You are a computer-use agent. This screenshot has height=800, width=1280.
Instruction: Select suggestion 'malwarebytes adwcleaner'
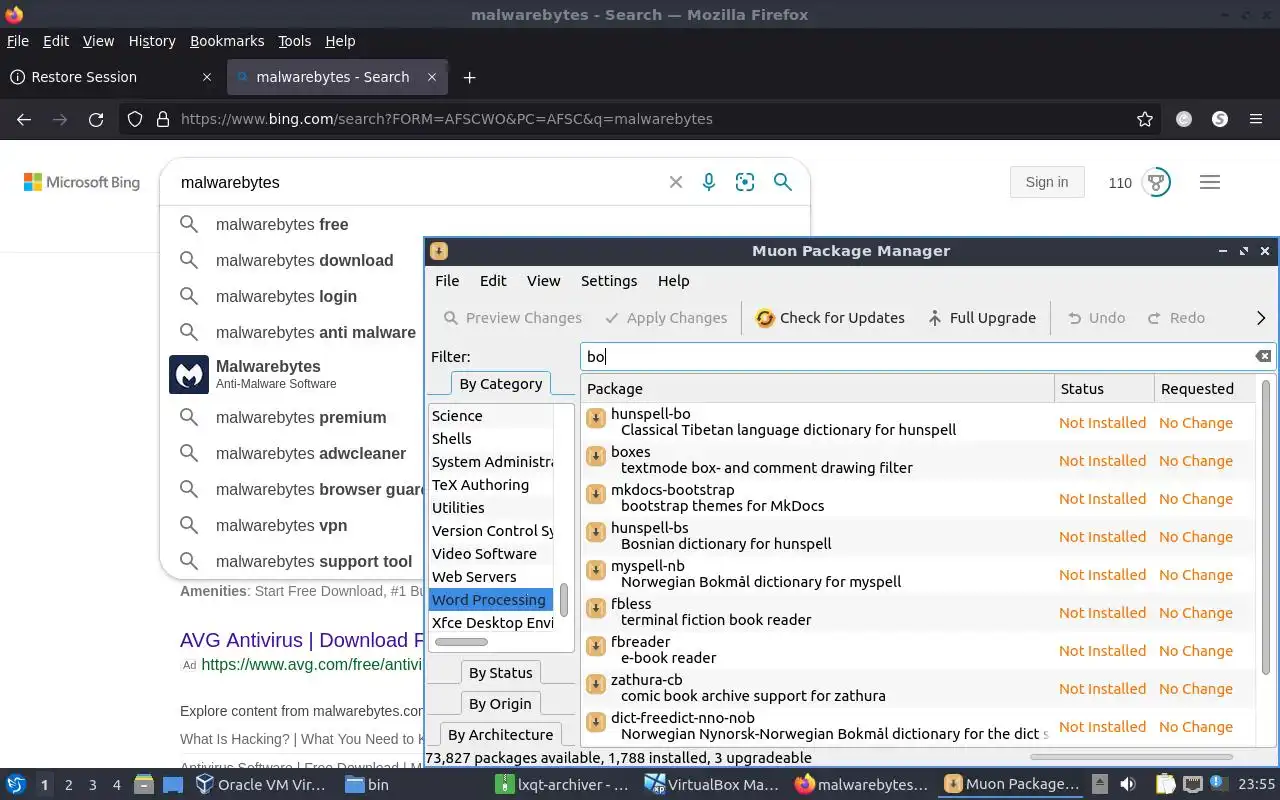coord(311,453)
